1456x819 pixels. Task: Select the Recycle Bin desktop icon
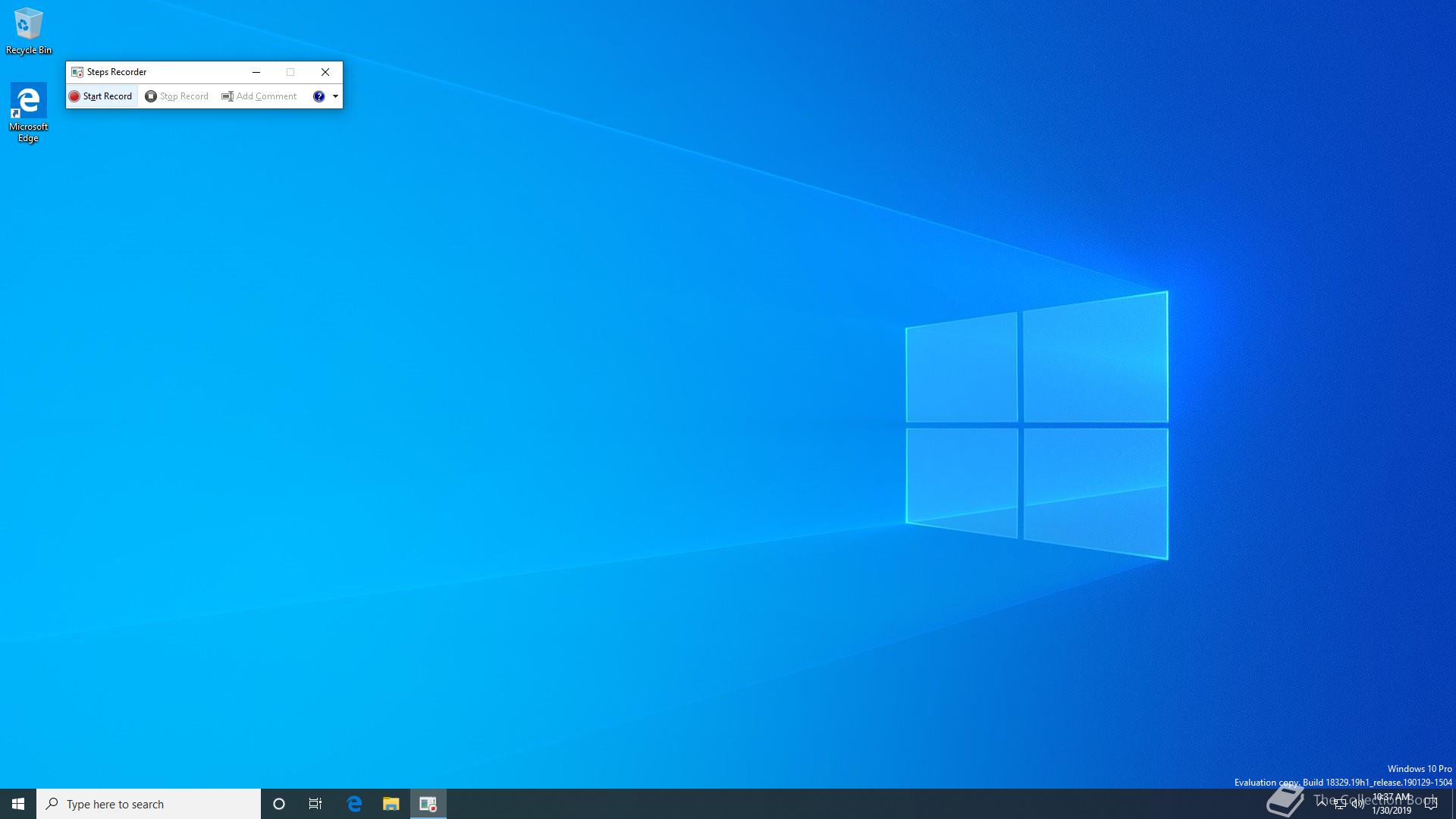point(29,31)
